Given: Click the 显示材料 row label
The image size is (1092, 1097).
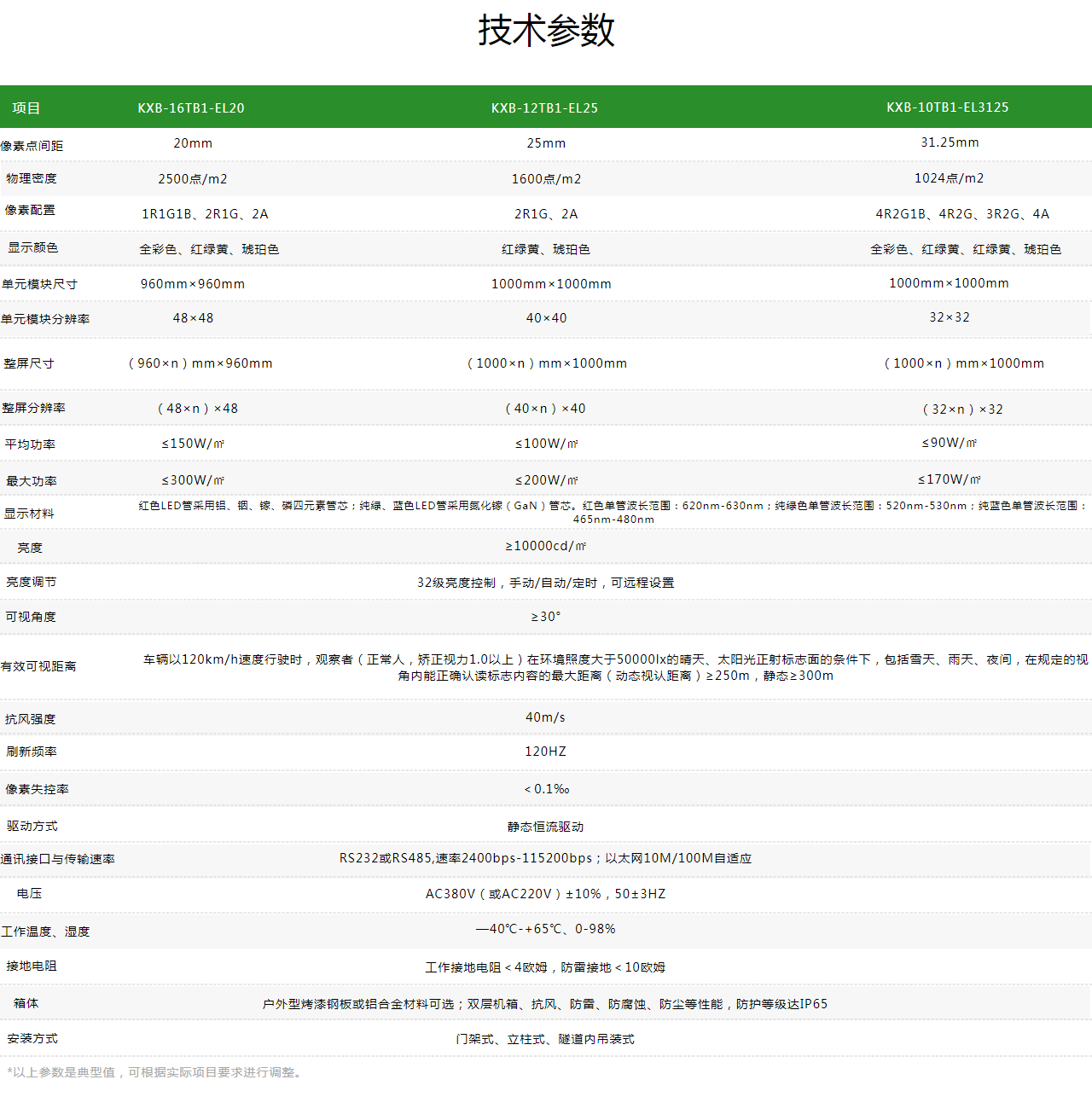Looking at the screenshot, I should (29, 514).
